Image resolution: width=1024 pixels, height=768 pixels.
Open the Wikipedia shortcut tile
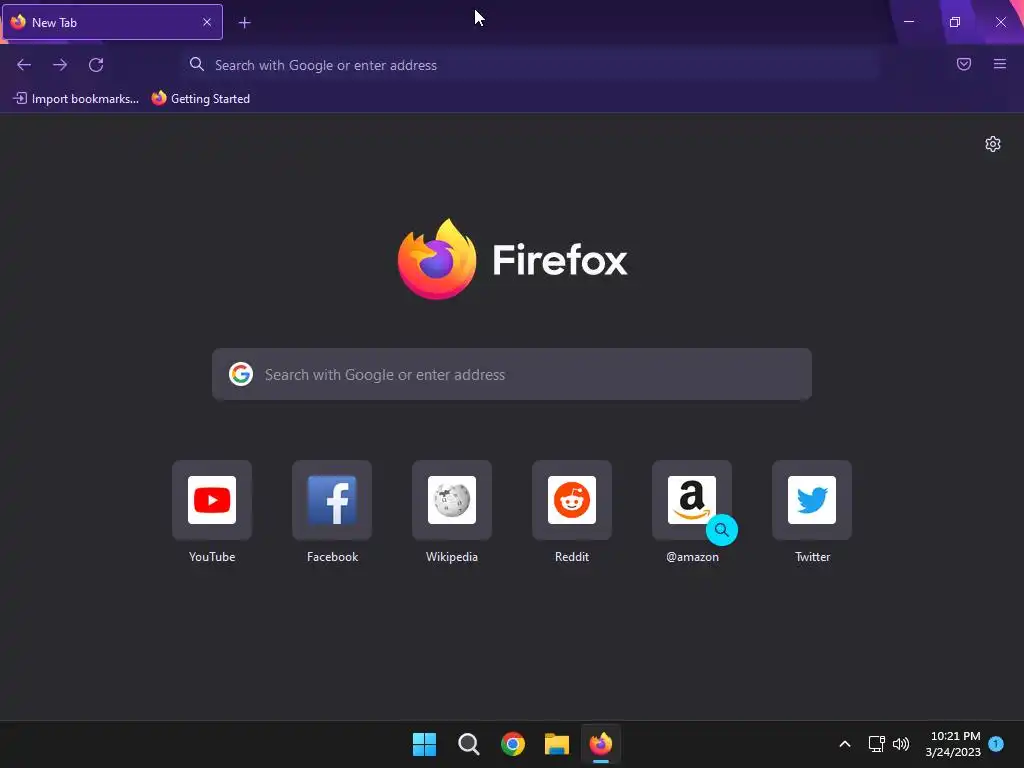(x=452, y=500)
